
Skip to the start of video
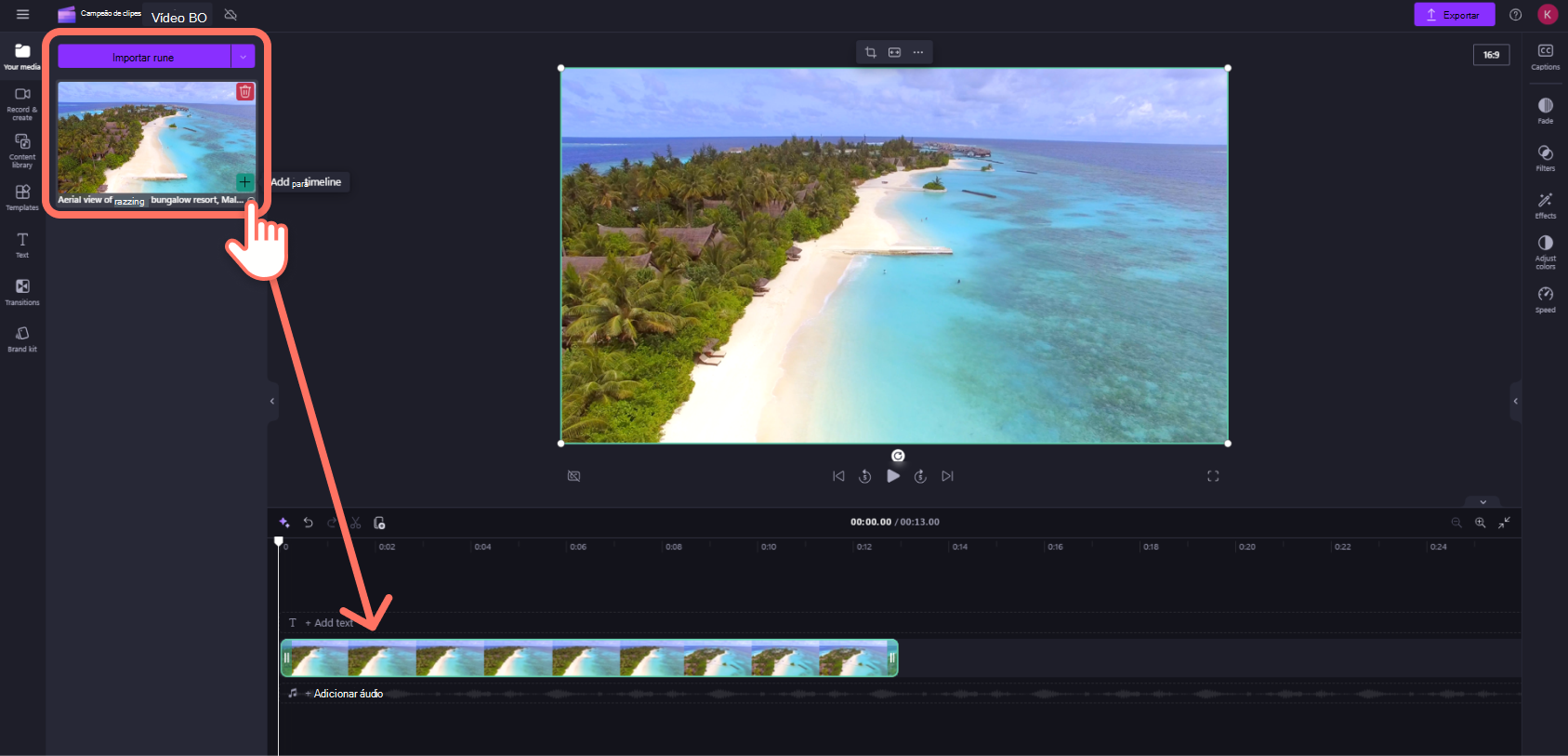pos(839,476)
